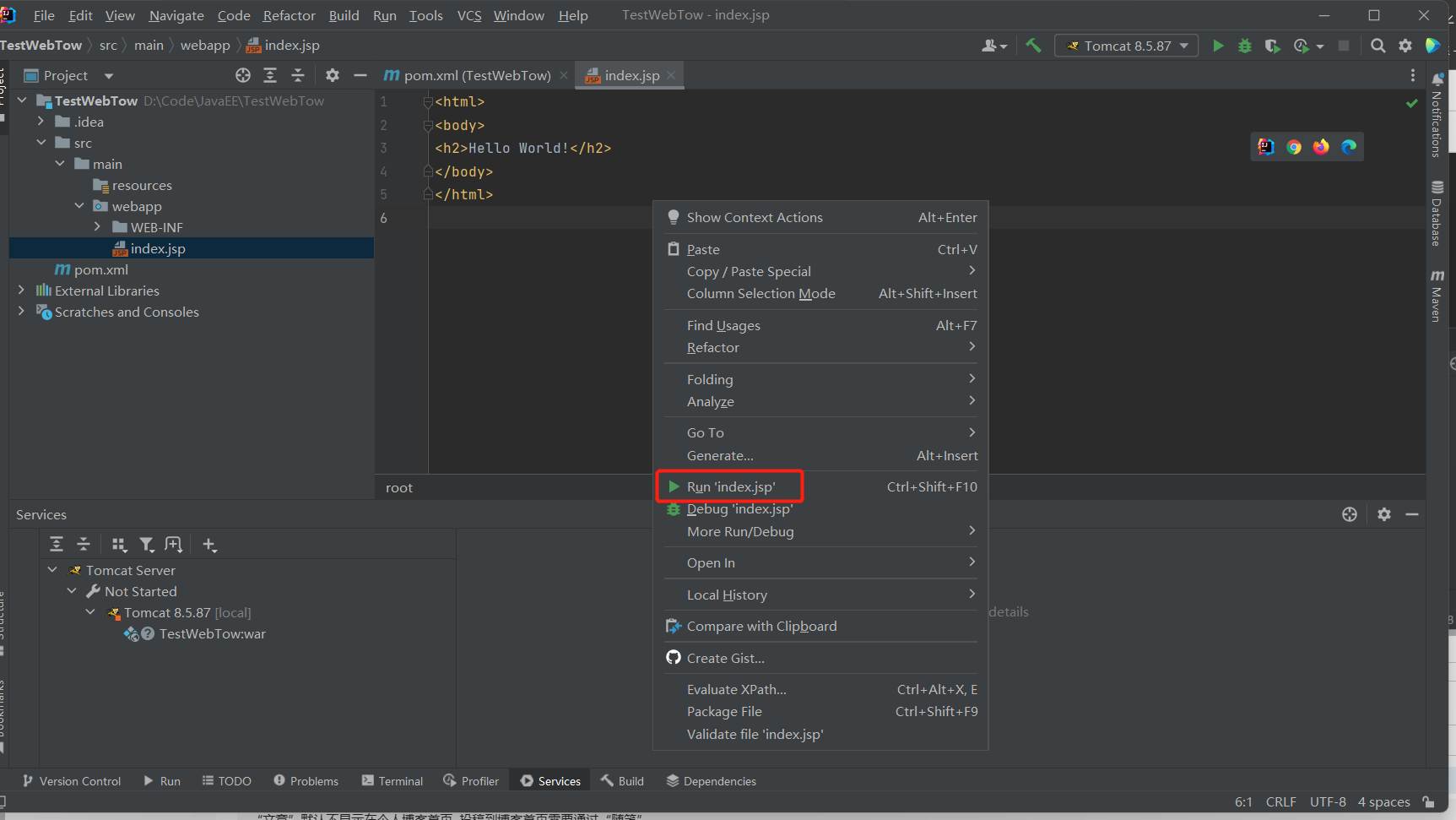Expand External Libraries in project tree
1456x820 pixels.
click(22, 291)
